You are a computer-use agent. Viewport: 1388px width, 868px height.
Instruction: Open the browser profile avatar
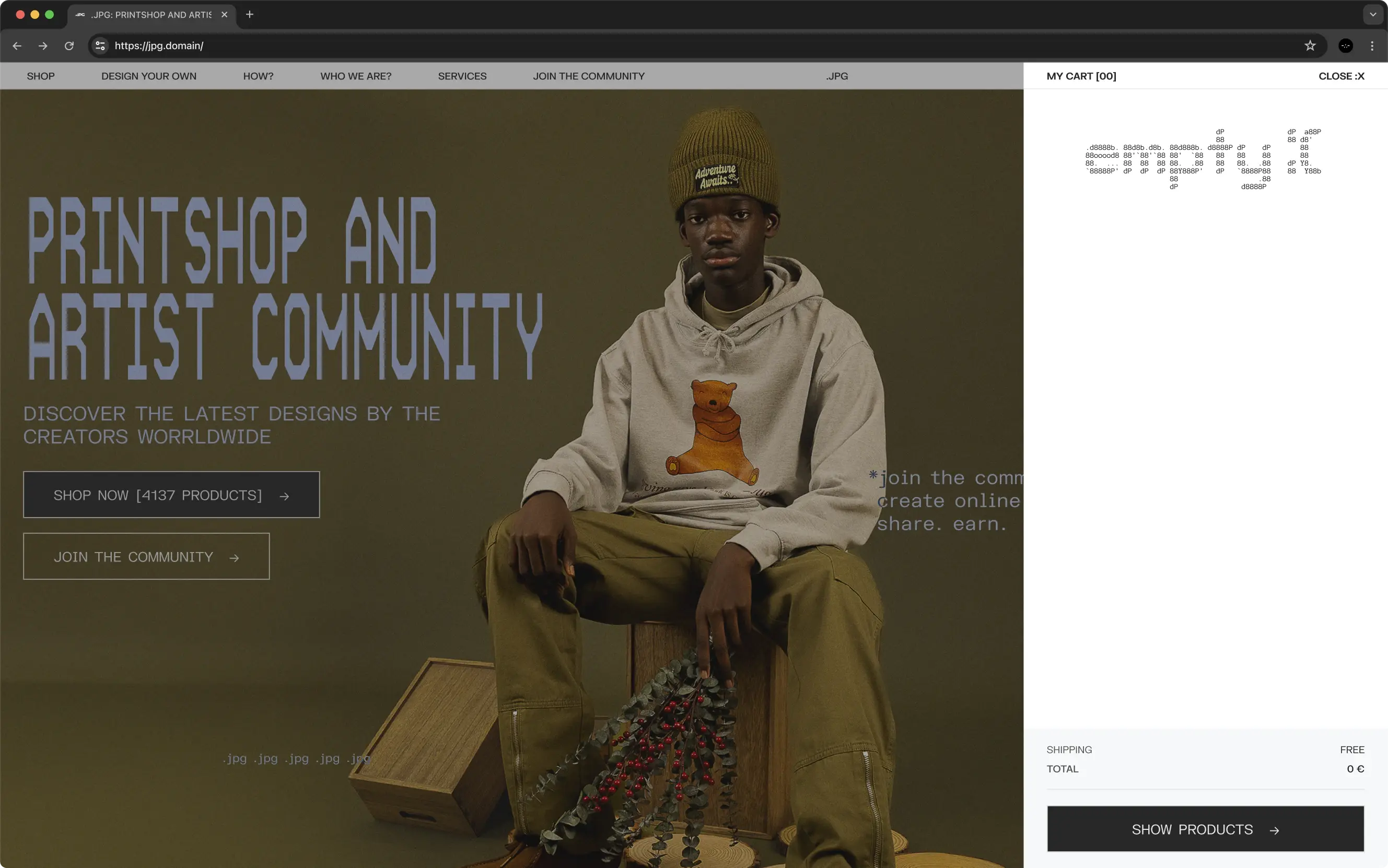(x=1346, y=46)
